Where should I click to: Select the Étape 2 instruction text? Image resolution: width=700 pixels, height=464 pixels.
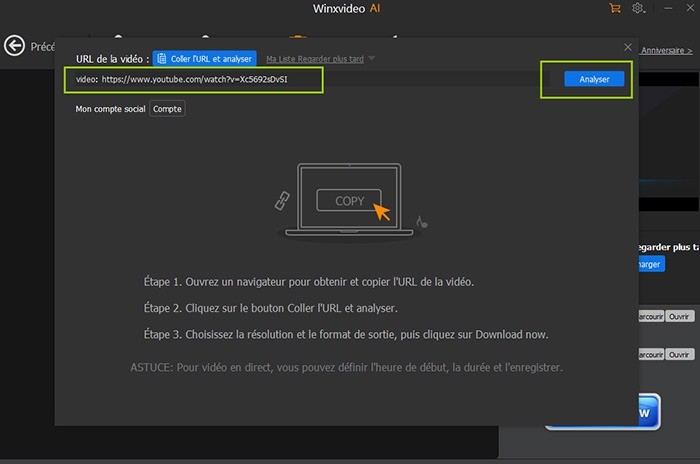click(271, 308)
